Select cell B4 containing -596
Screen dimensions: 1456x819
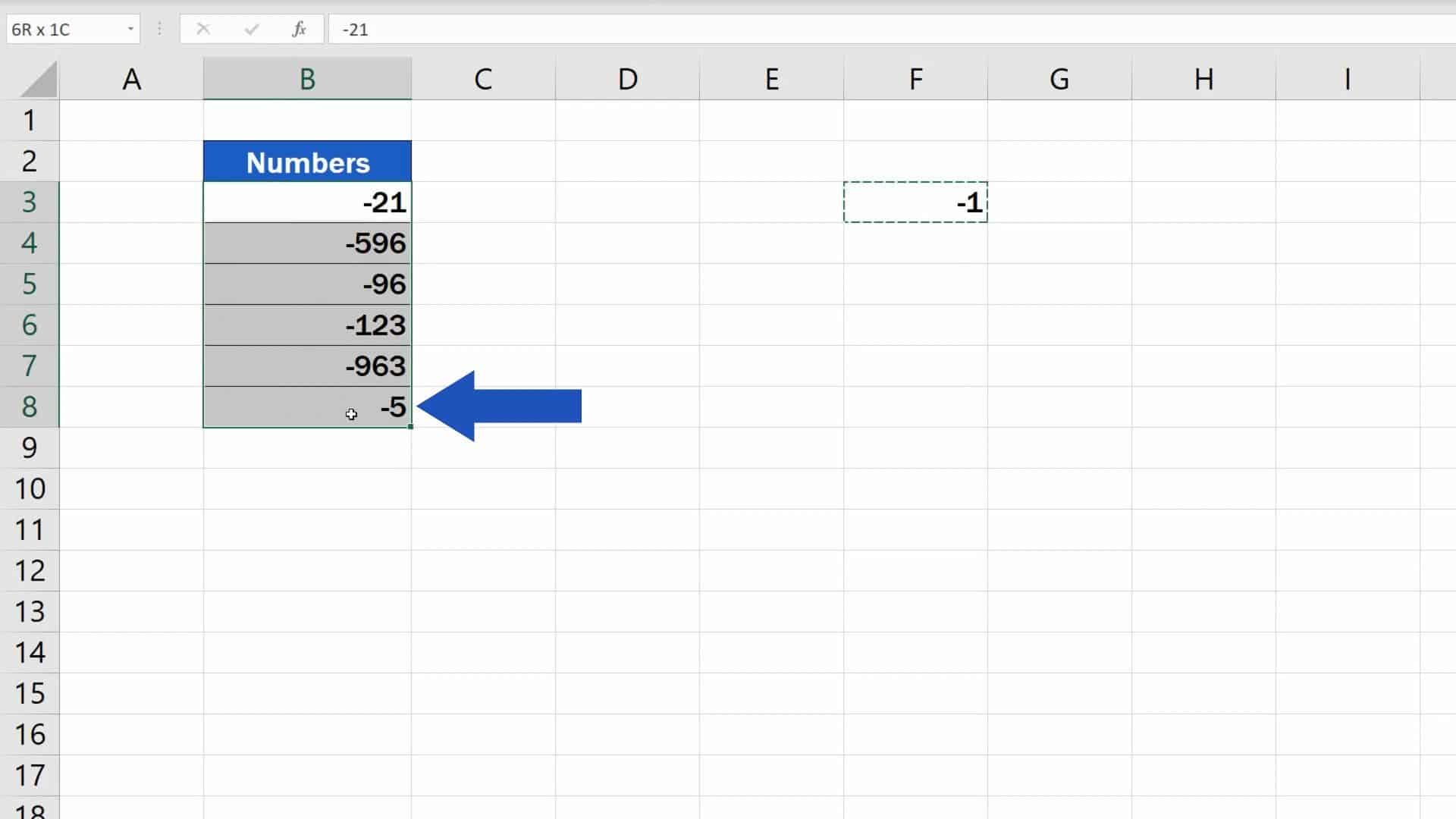click(x=307, y=243)
